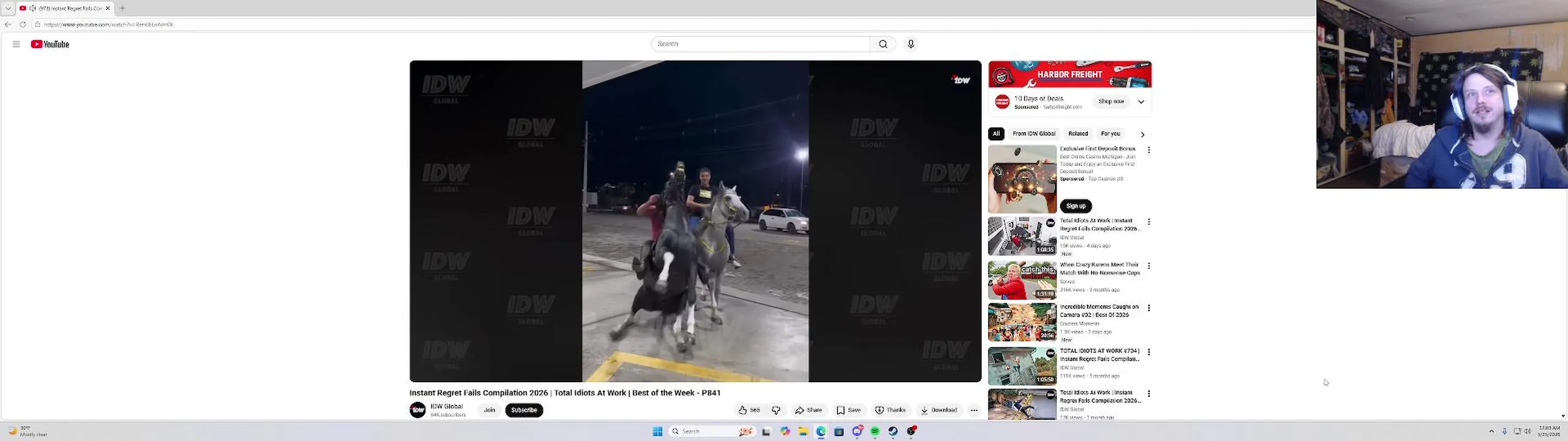The image size is (1568, 441).
Task: Open Incredible Moments Caught on Camera thumbnail
Action: click(x=1022, y=322)
